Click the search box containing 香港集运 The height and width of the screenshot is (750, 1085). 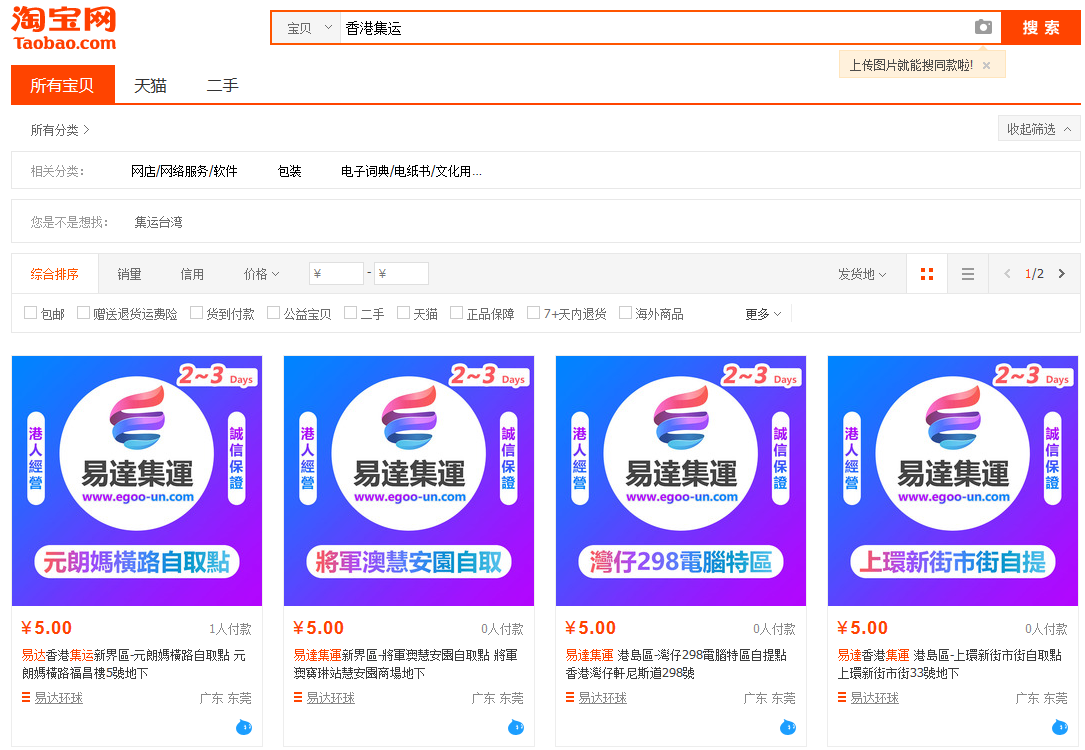(x=656, y=28)
